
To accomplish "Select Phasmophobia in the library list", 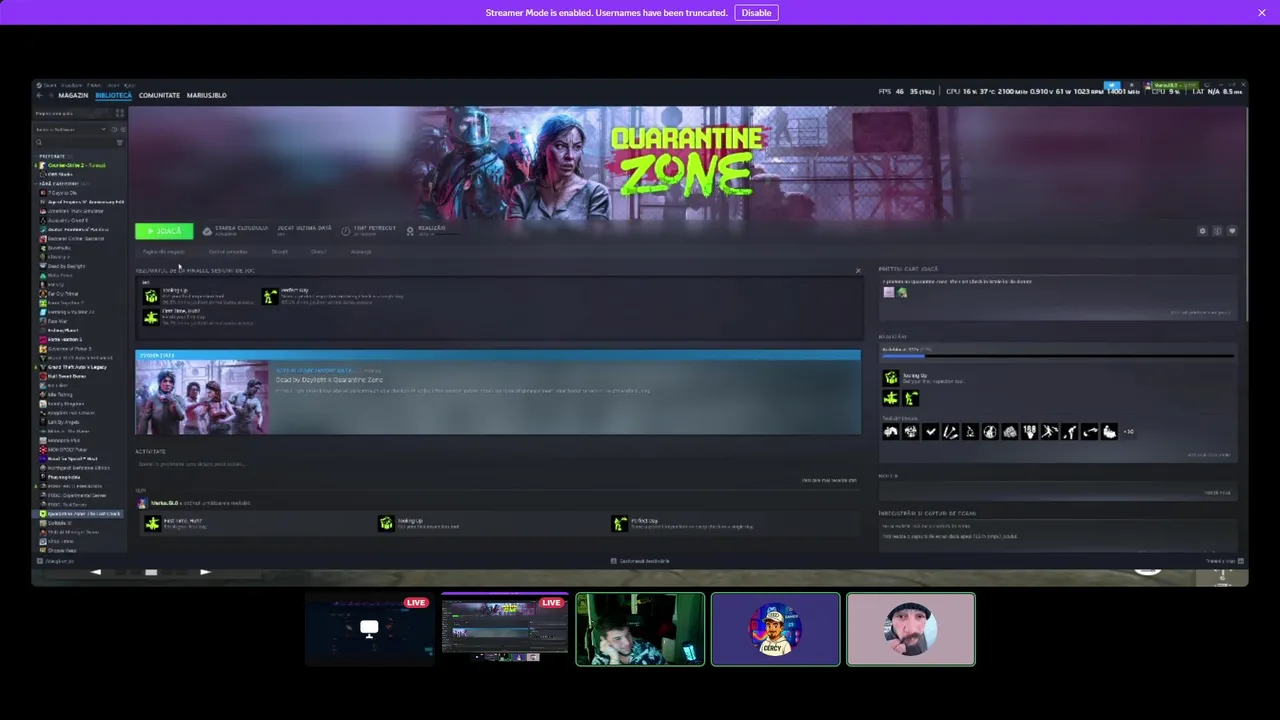I will [63, 477].
